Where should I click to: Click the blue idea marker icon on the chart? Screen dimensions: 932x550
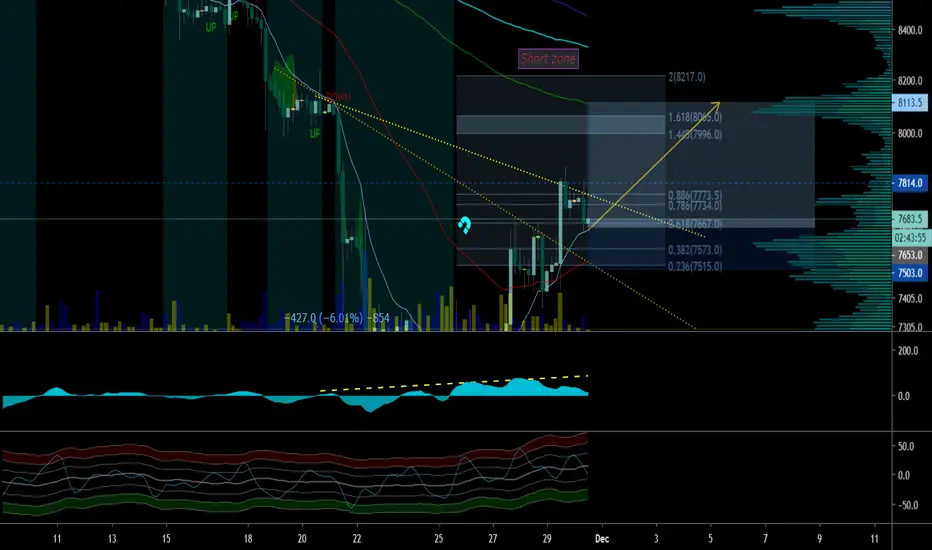(465, 225)
